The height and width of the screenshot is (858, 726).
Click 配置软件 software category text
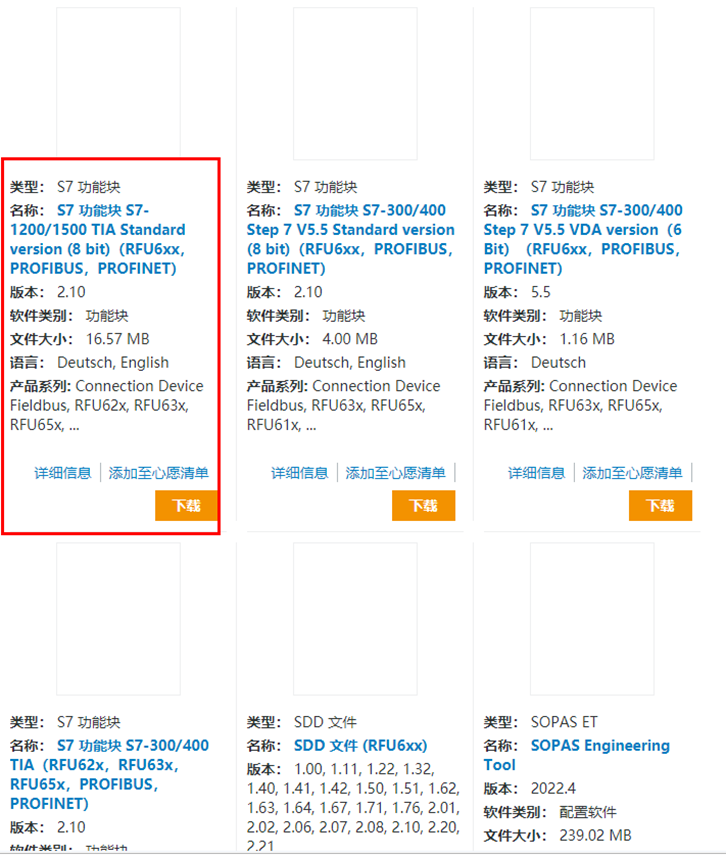[588, 812]
